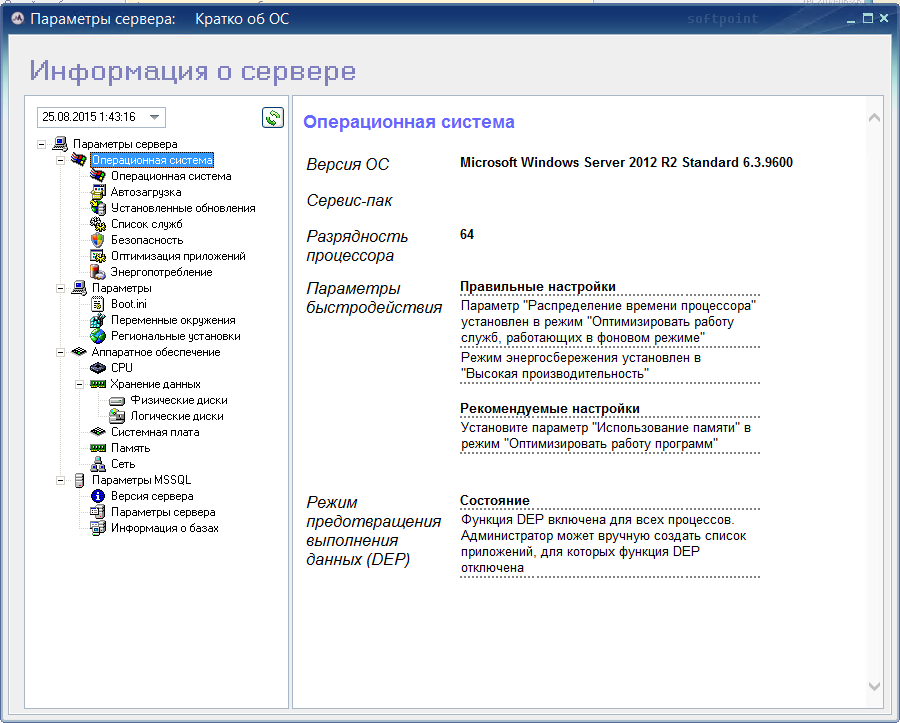Click the Состояние heading in DEP section
900x723 pixels.
(x=495, y=500)
